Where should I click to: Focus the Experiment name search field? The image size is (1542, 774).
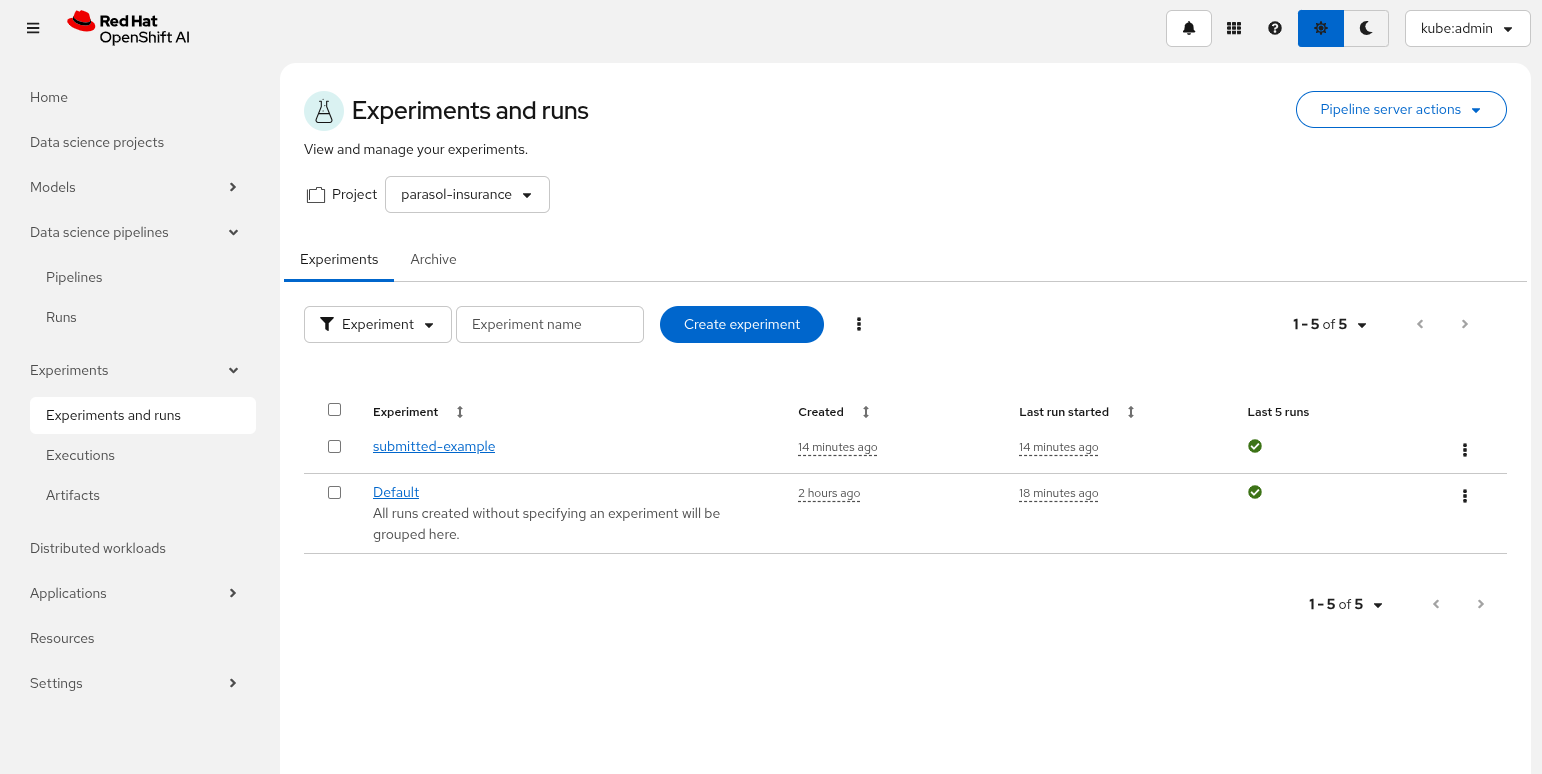click(x=550, y=324)
